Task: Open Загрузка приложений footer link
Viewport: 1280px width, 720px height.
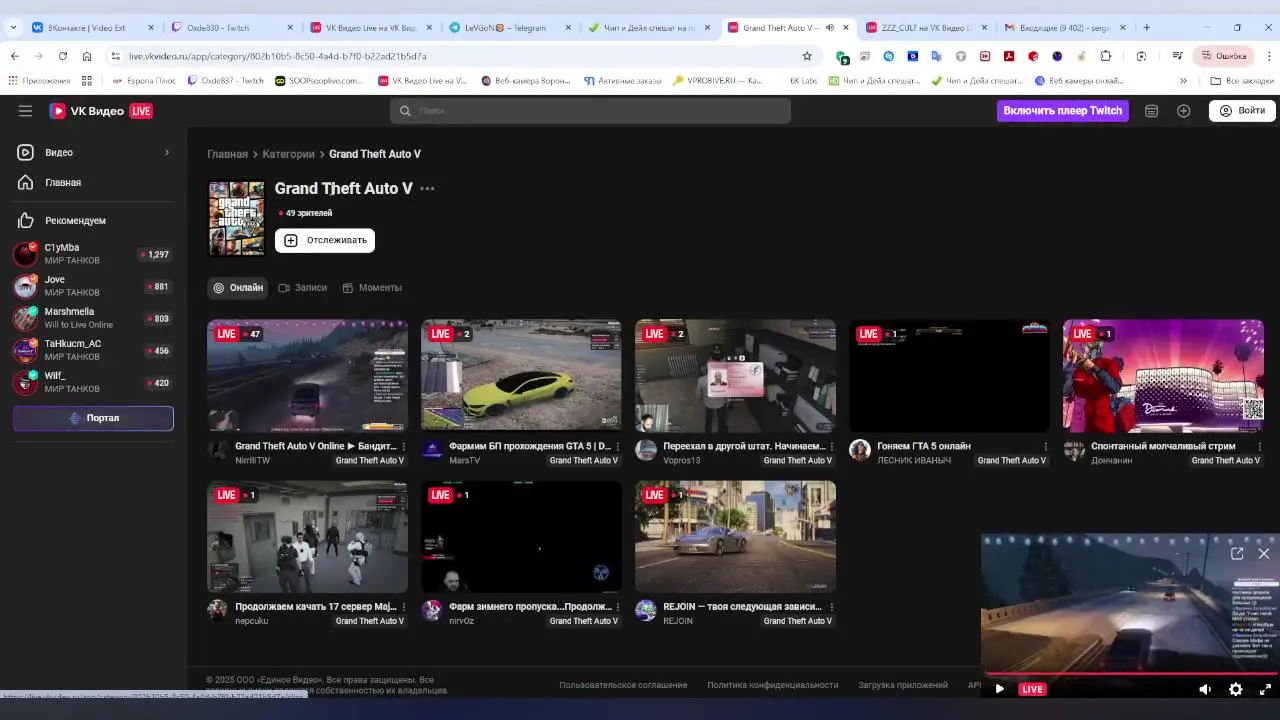Action: tap(903, 685)
